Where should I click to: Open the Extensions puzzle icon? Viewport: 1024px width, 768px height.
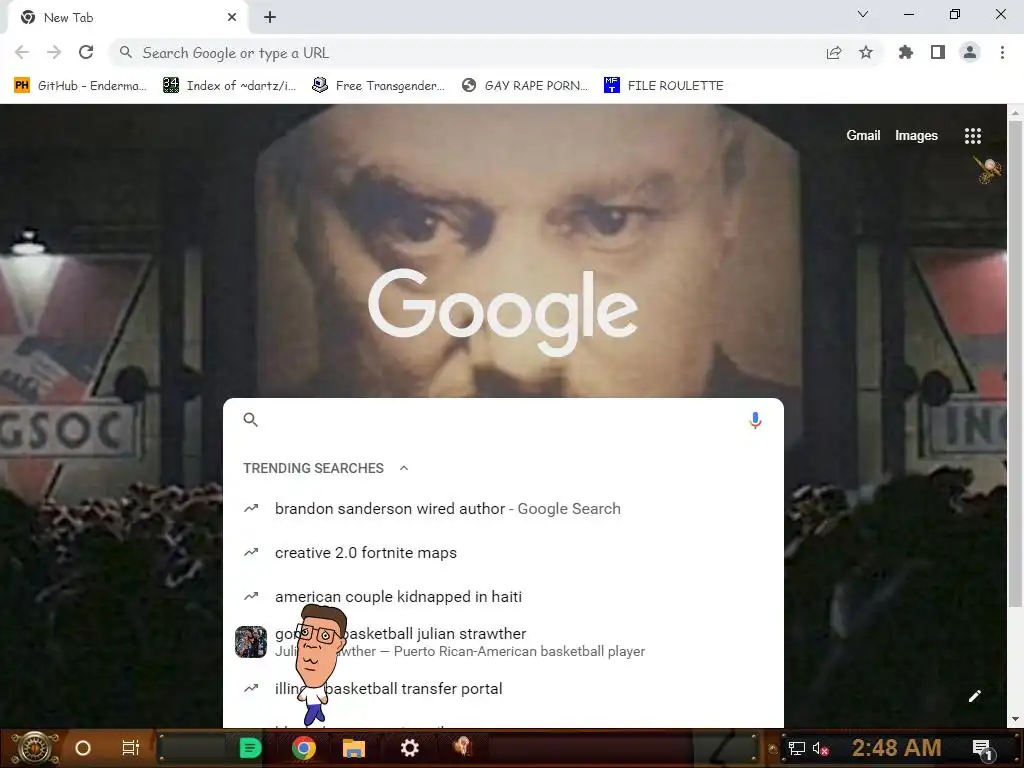point(906,53)
